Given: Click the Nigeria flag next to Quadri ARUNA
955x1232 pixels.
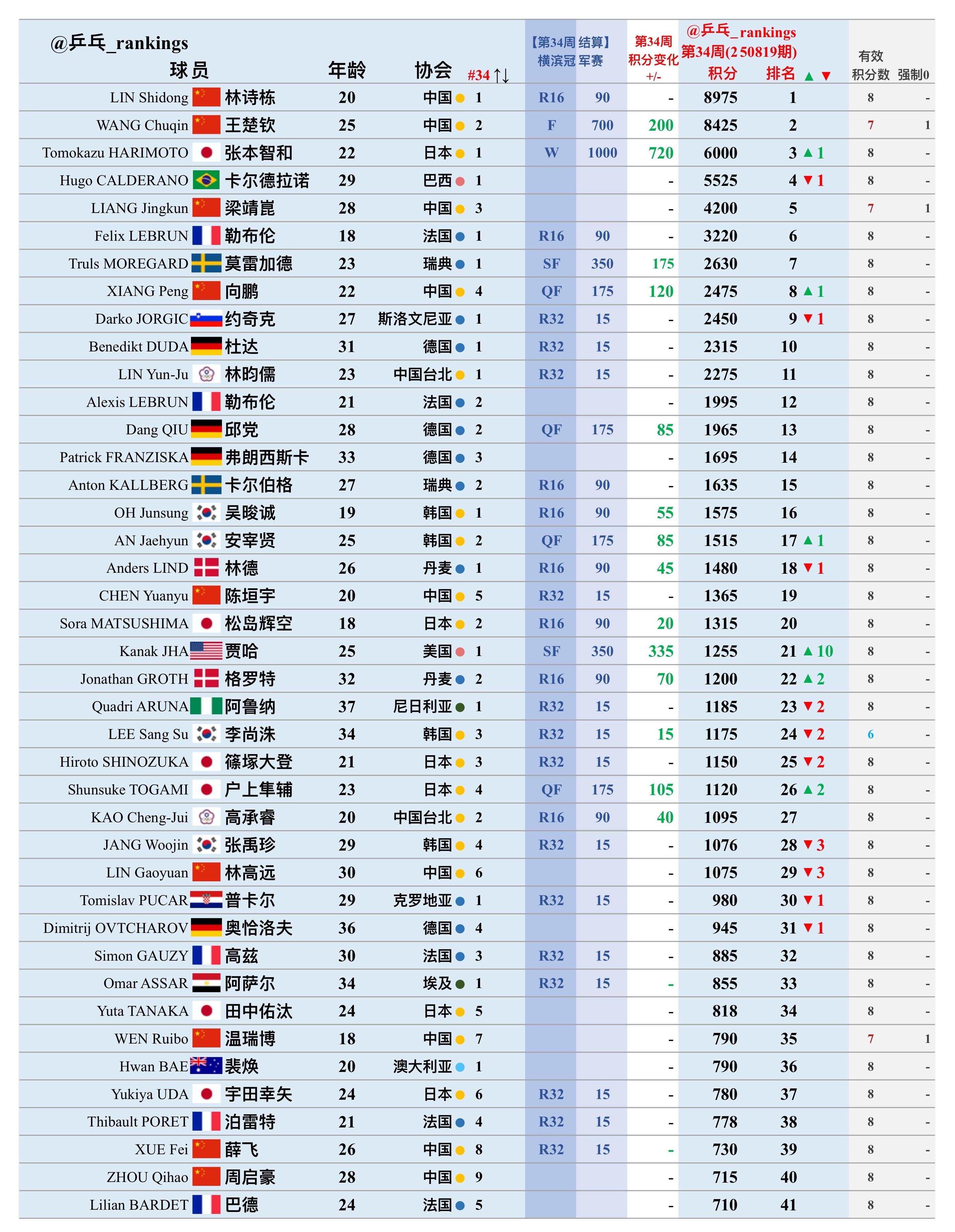Looking at the screenshot, I should pos(206,706).
